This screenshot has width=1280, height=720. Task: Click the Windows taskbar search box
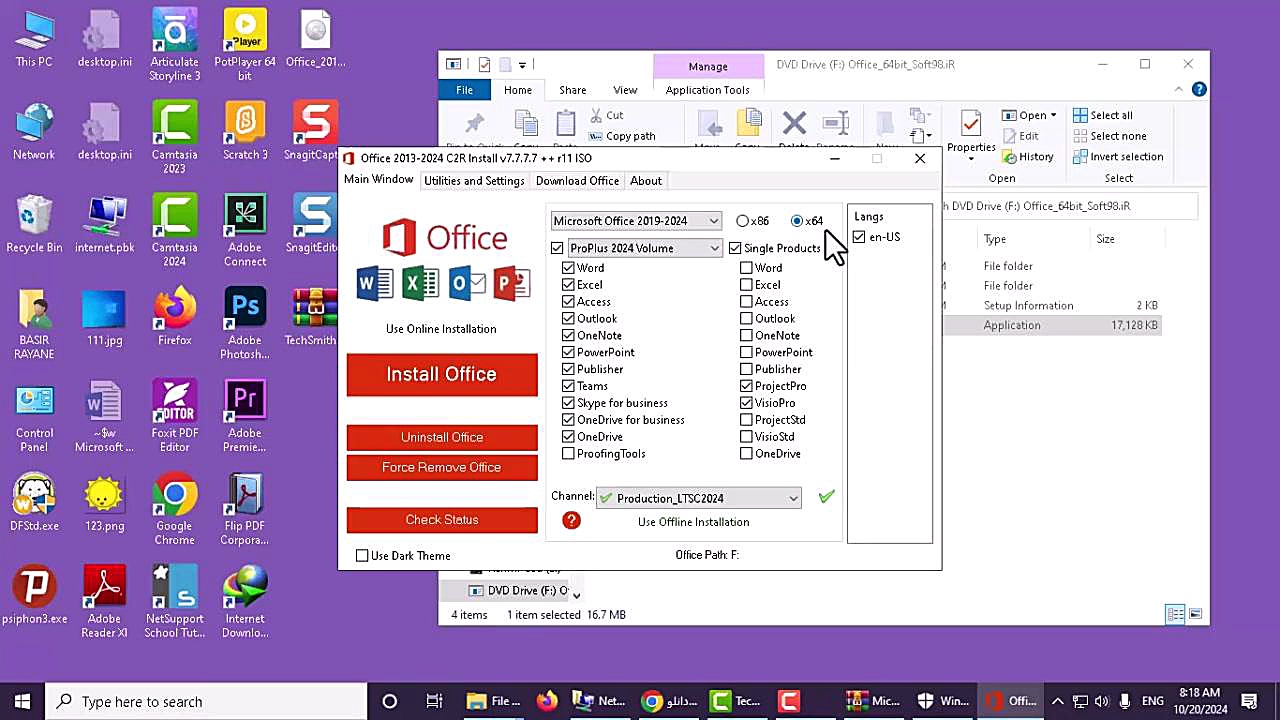[x=208, y=701]
